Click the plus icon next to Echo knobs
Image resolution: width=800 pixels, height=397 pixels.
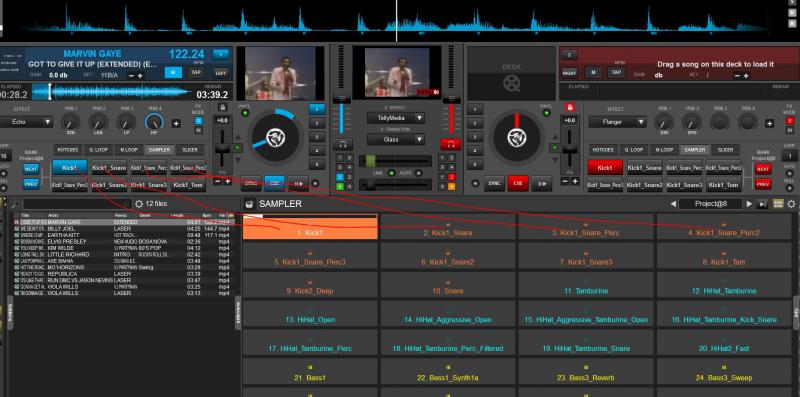[176, 123]
